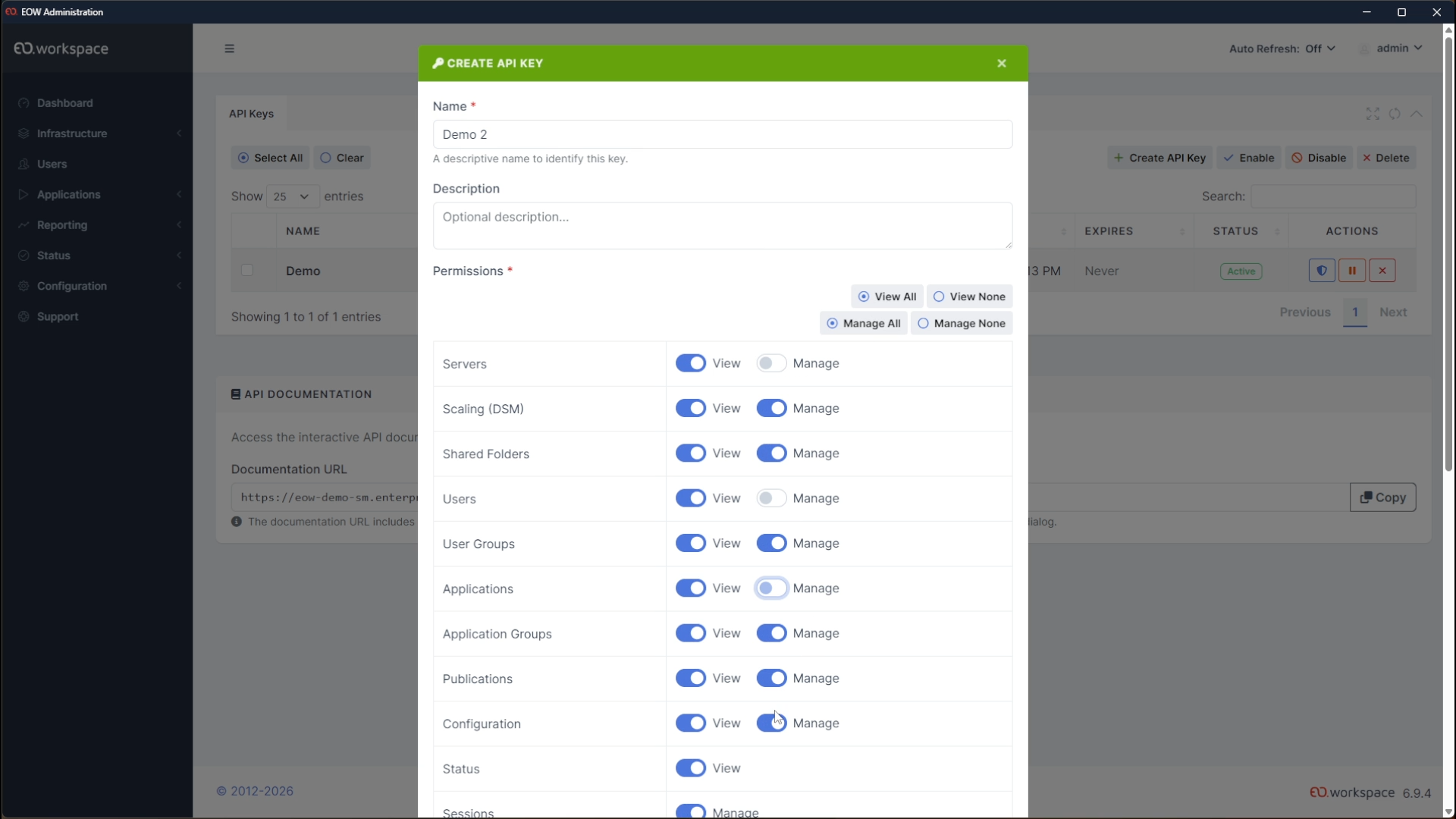The width and height of the screenshot is (1456, 819).
Task: Click the Enable button
Action: (x=1249, y=158)
